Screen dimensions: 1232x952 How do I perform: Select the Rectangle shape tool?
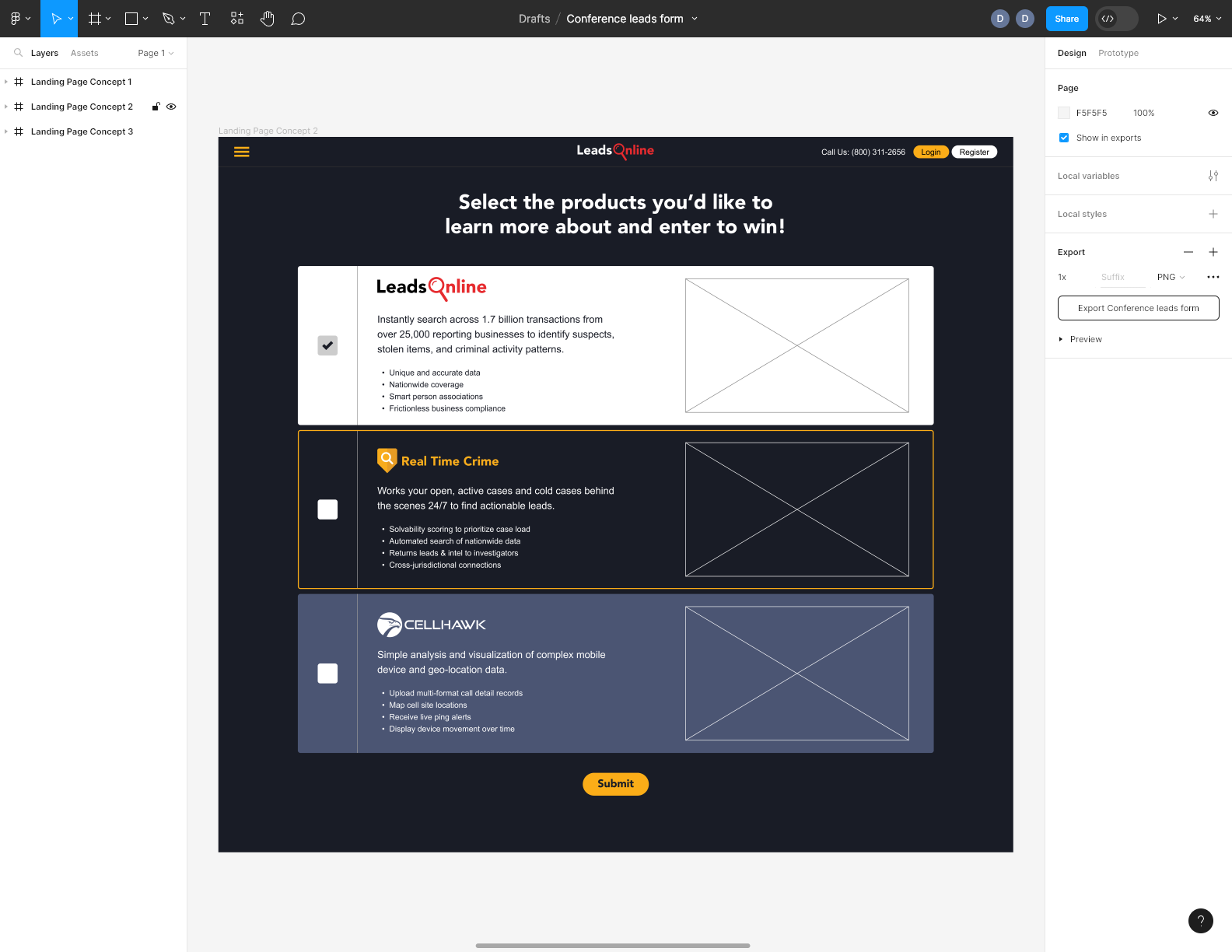pyautogui.click(x=131, y=19)
